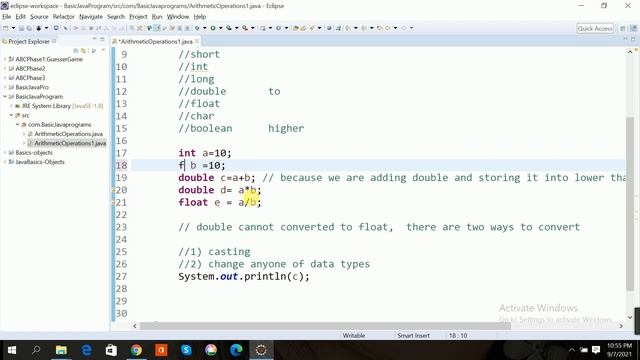Open the Search menu
Image resolution: width=640 pixels, height=360 pixels.
[116, 17]
